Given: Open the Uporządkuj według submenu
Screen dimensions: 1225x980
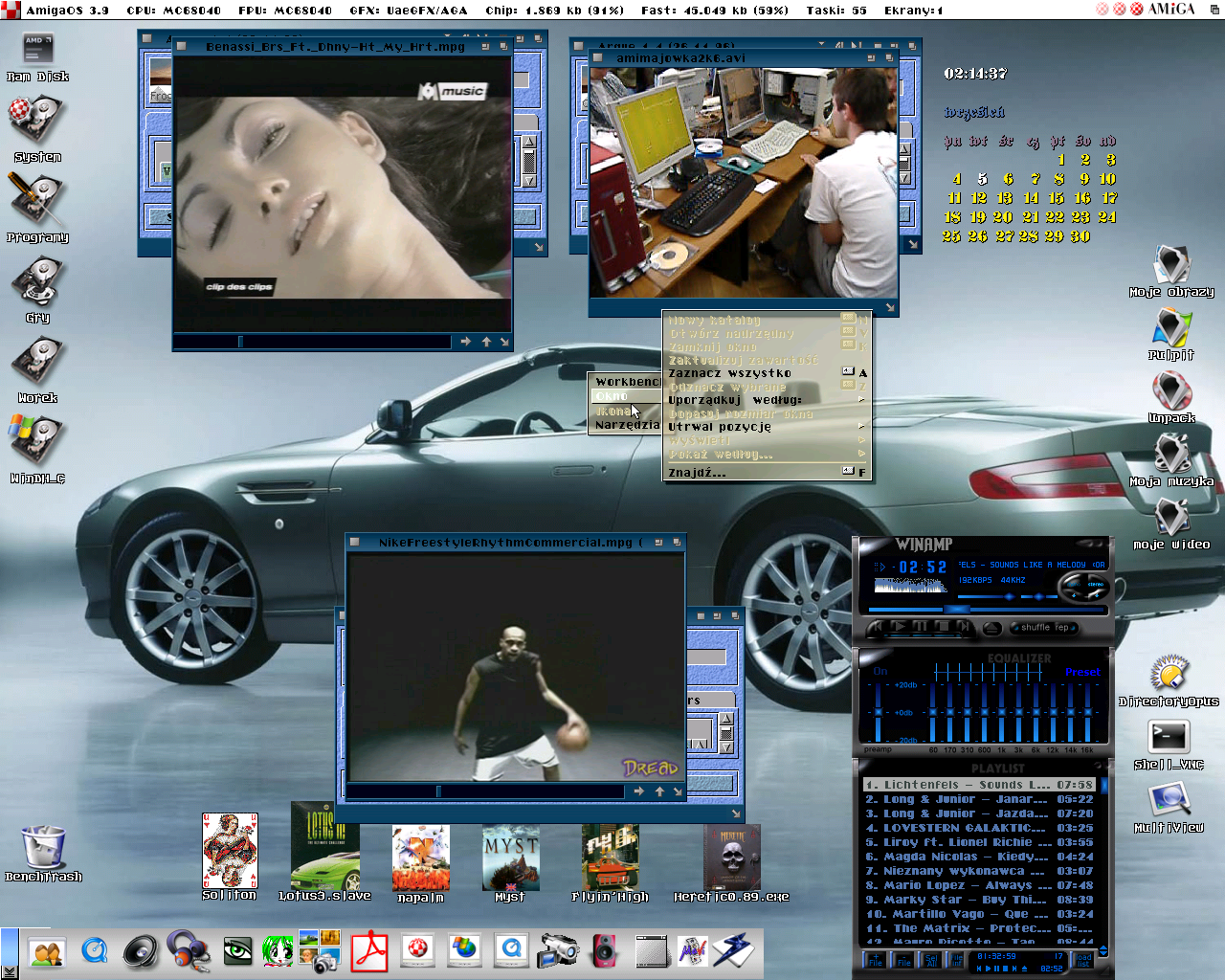Looking at the screenshot, I should tap(766, 400).
